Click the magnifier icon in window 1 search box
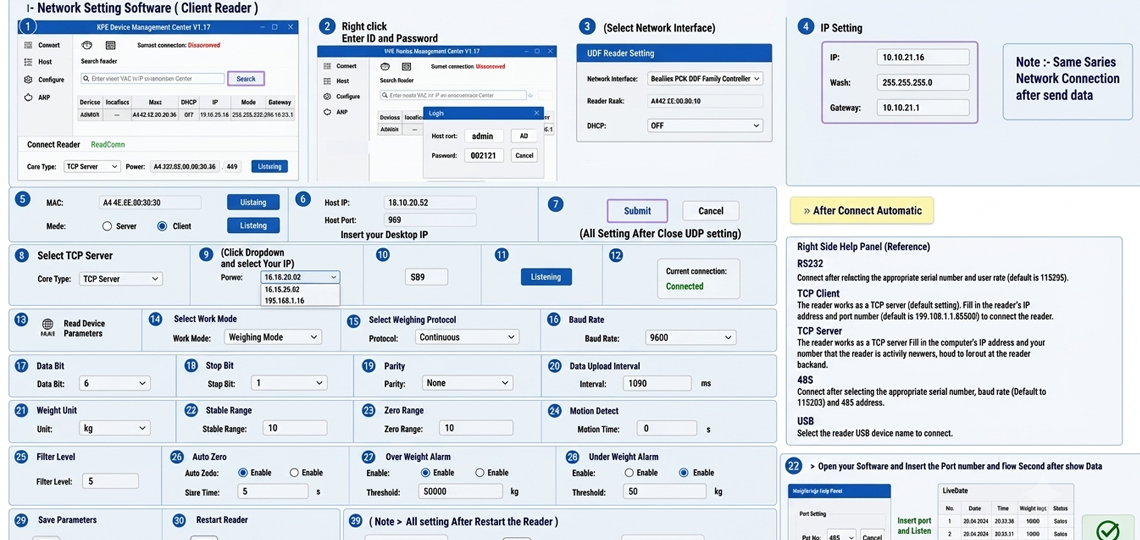 pos(86,78)
